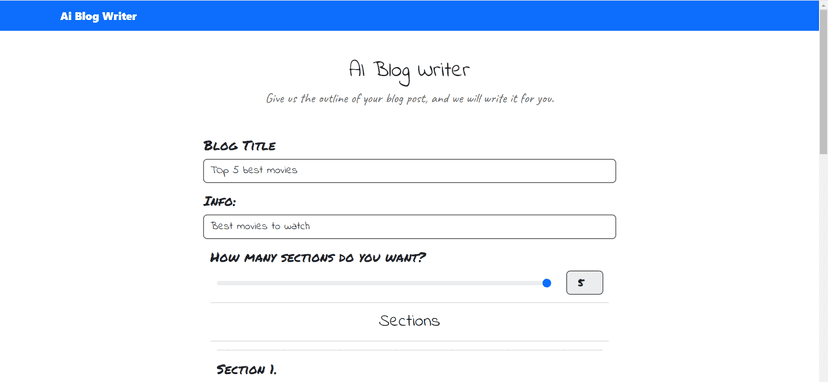Click the vertical scrollbar thumb
Image resolution: width=828 pixels, height=382 pixels.
pos(823,82)
